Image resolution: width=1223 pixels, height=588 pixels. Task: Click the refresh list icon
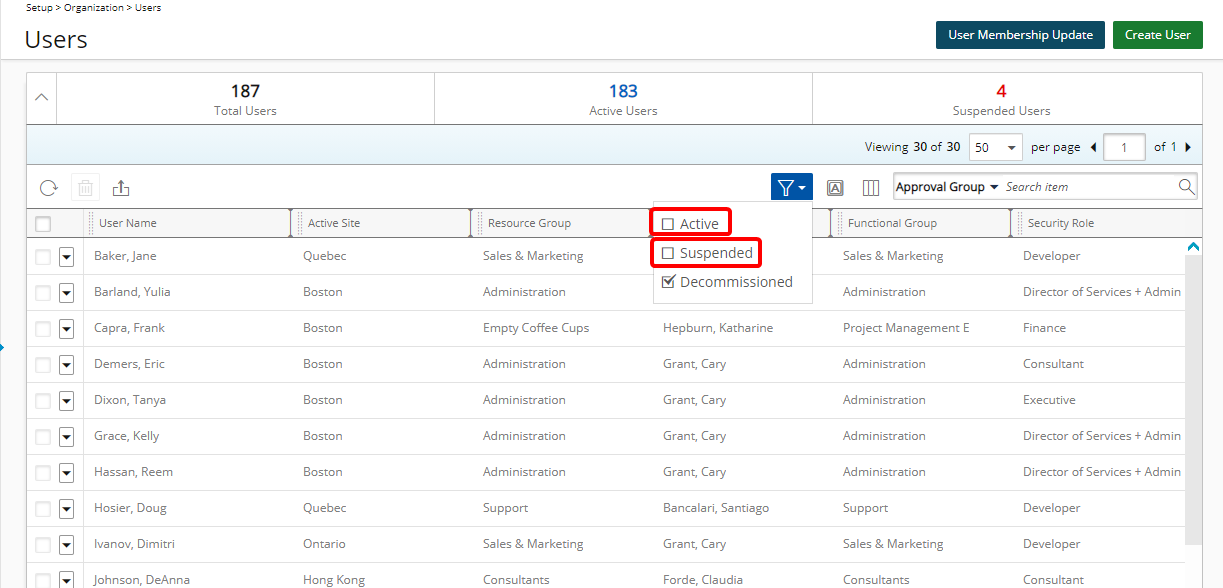[x=48, y=187]
